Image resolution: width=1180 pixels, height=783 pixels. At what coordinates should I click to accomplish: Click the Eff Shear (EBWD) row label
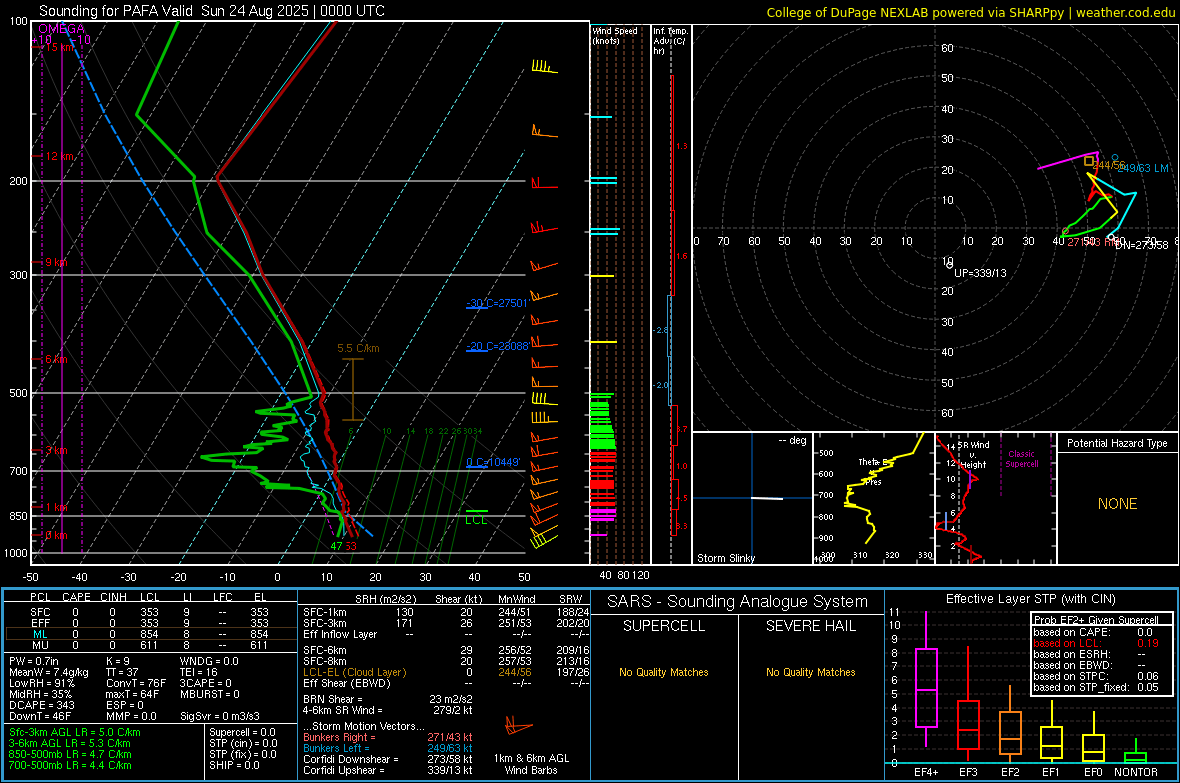pos(347,684)
